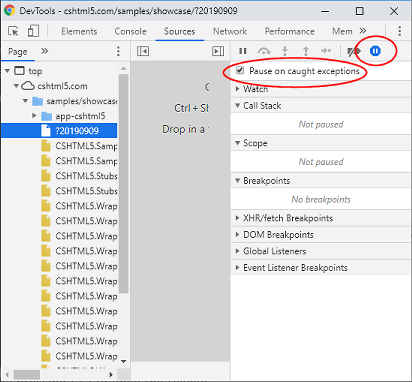Deactivate breakpoints icon

(353, 51)
